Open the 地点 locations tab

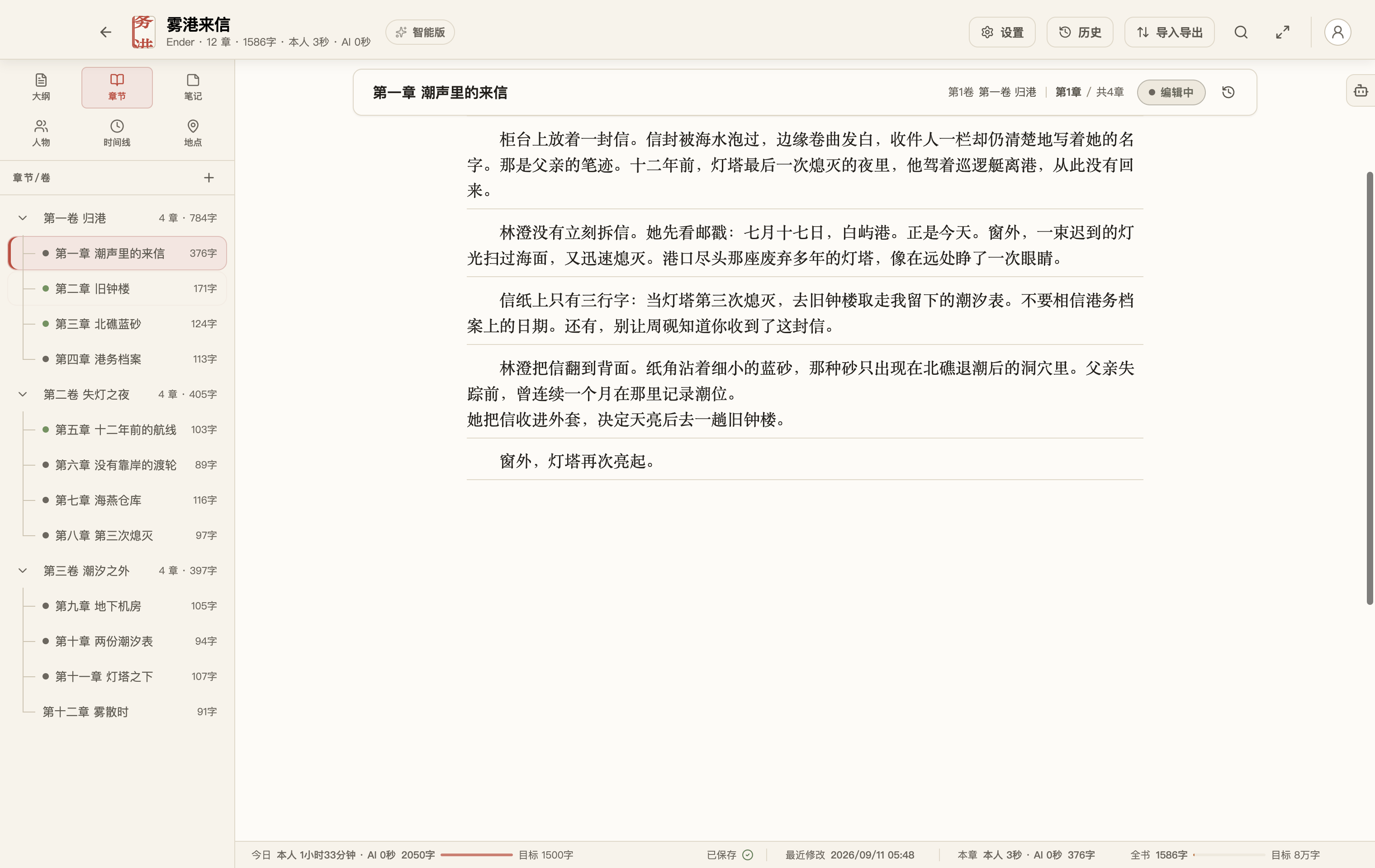[x=193, y=133]
